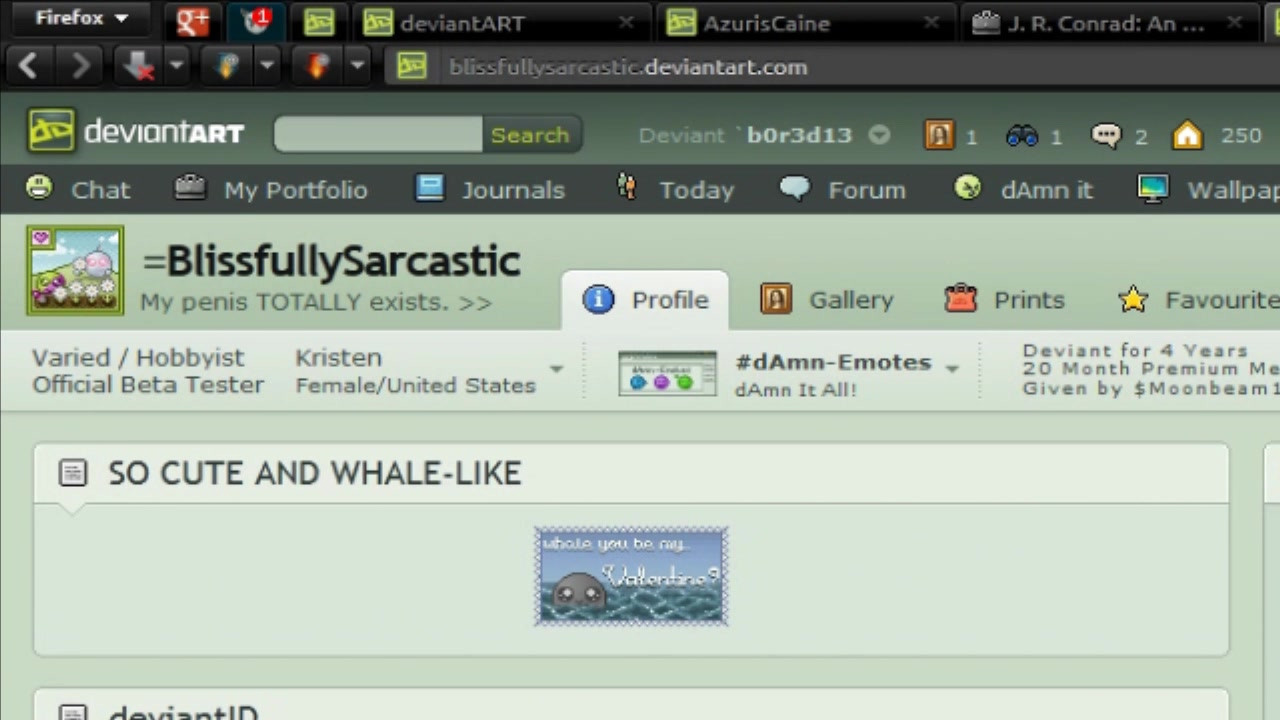Click the deviantID widget icon

click(x=73, y=711)
